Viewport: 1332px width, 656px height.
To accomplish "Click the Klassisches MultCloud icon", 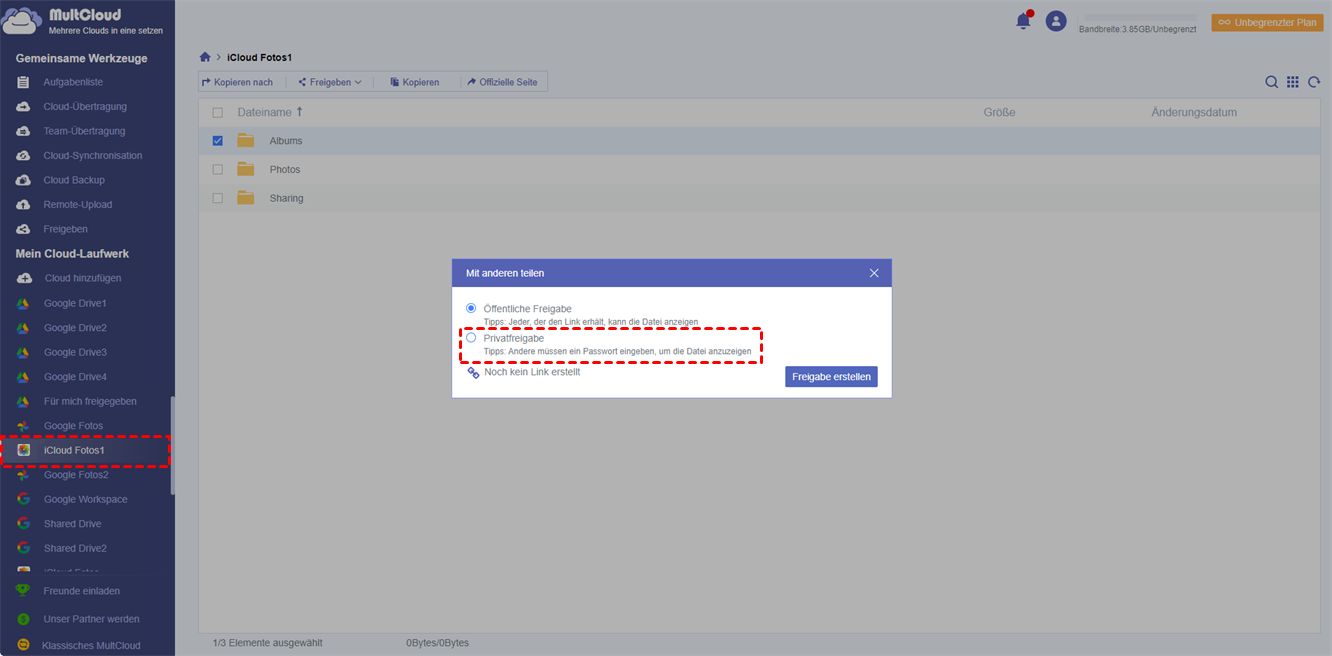I will 23,646.
